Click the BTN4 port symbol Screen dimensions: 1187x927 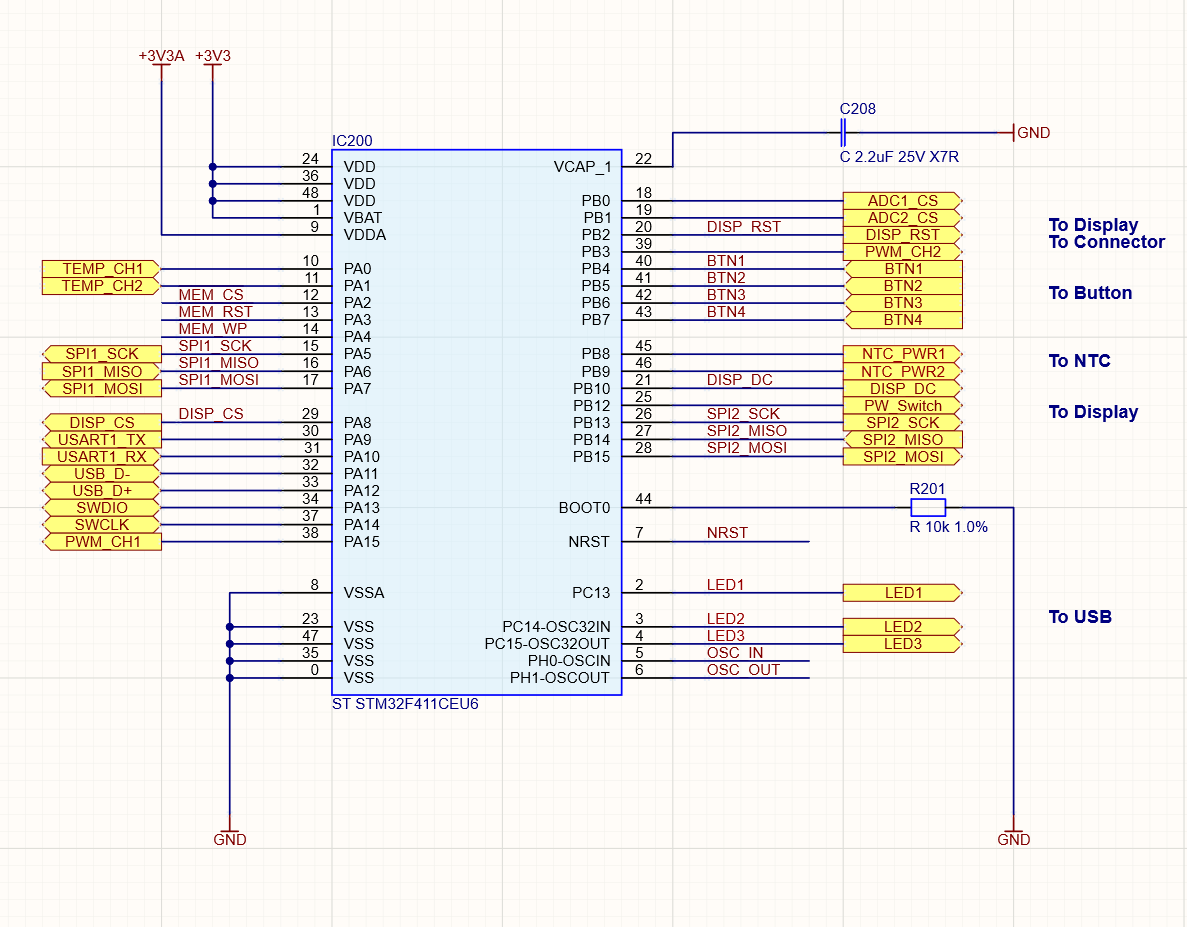902,320
